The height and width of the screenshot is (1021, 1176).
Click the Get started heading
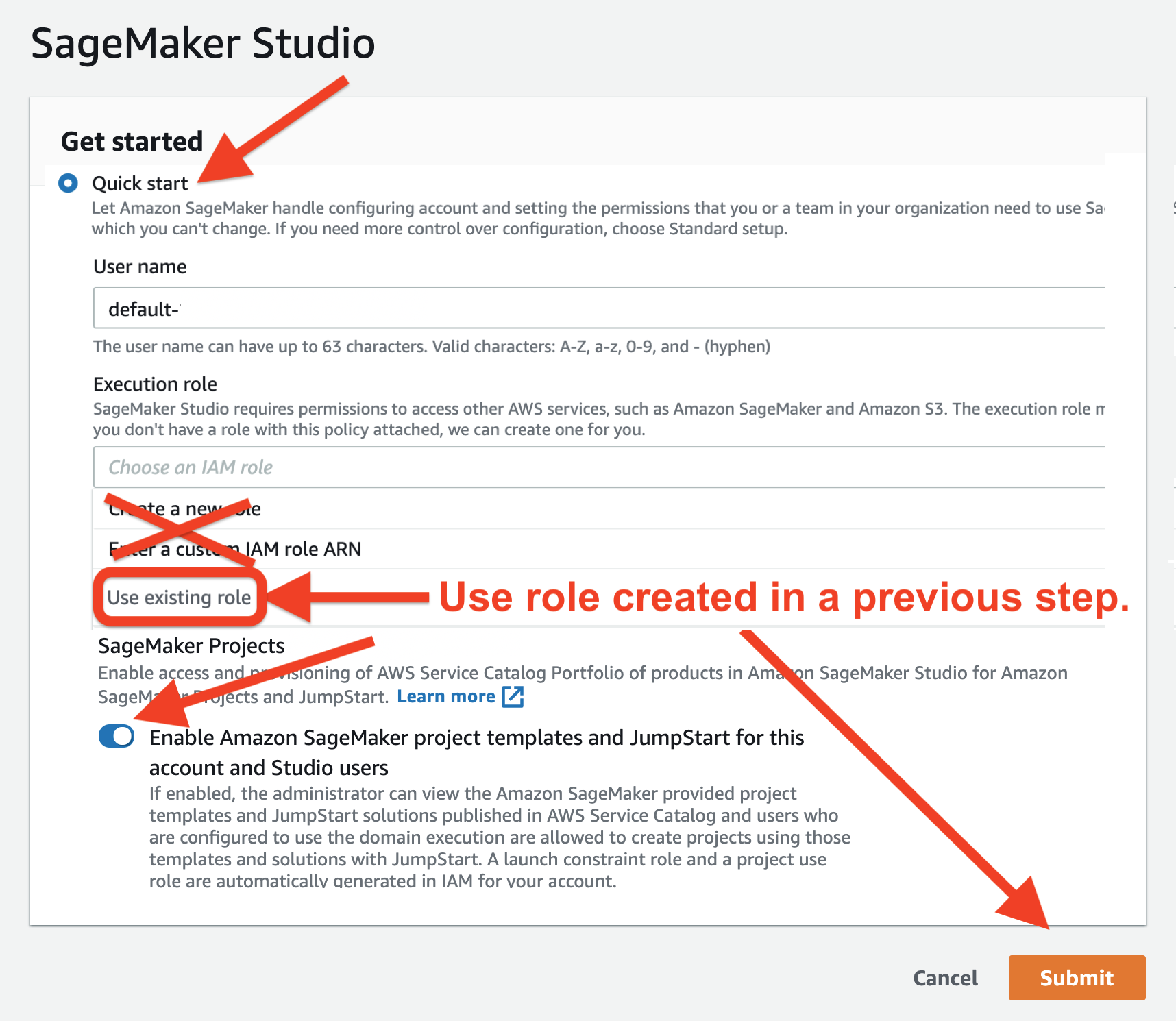(x=132, y=141)
